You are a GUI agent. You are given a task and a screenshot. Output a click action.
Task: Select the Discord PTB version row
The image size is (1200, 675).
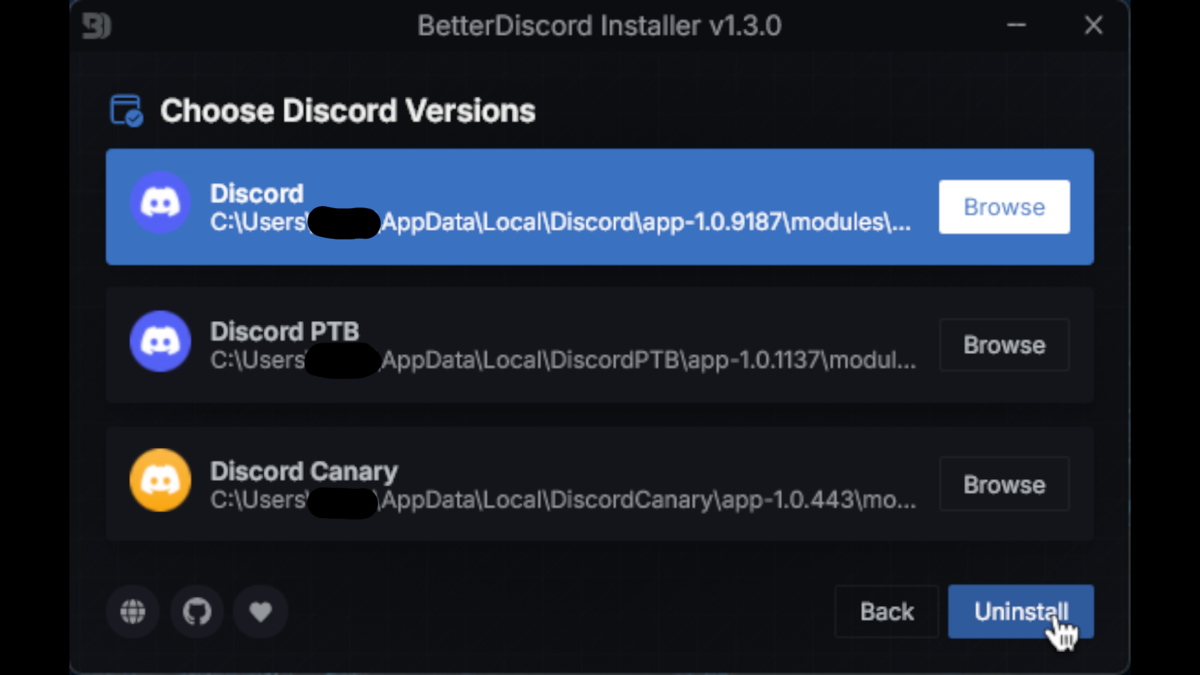(x=599, y=345)
